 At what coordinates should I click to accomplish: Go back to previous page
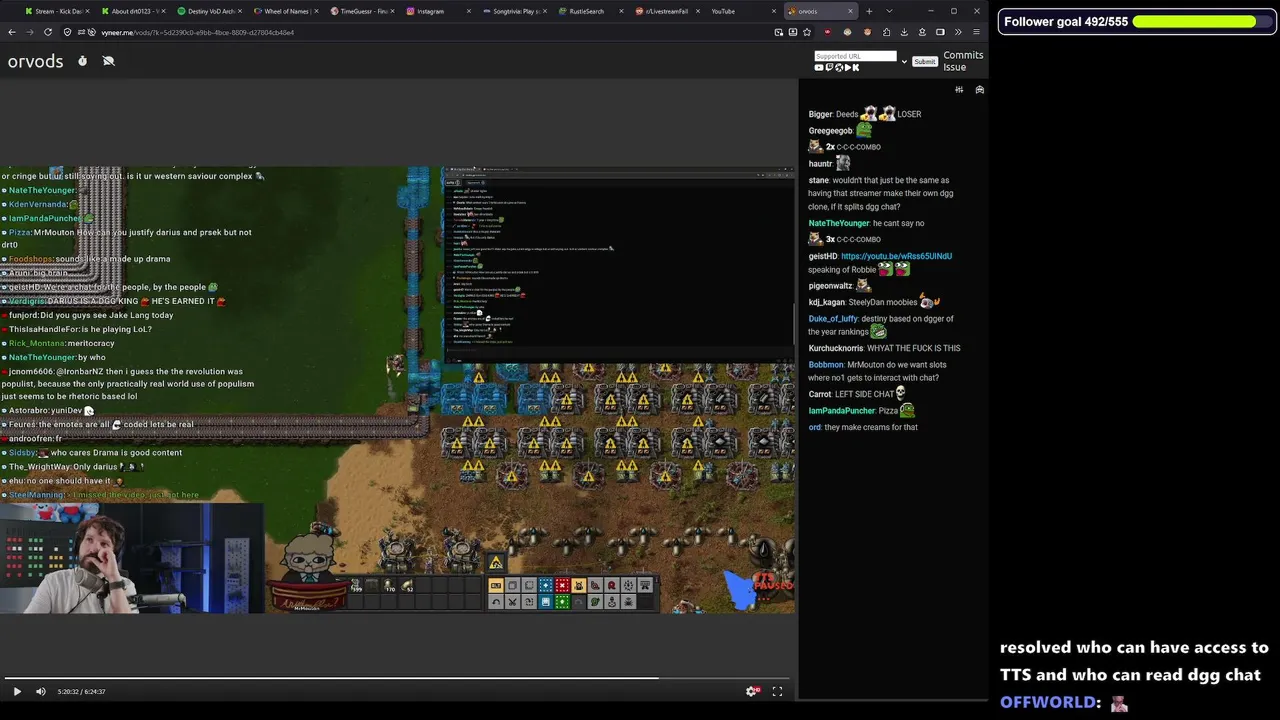[x=12, y=32]
